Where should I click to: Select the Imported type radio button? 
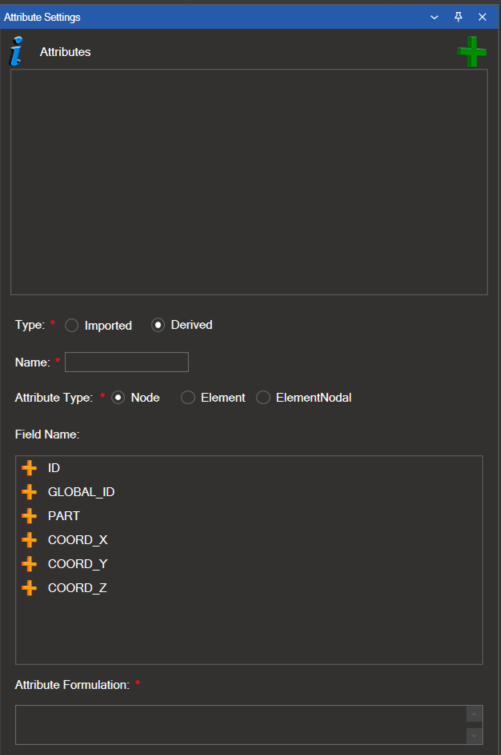tap(71, 325)
